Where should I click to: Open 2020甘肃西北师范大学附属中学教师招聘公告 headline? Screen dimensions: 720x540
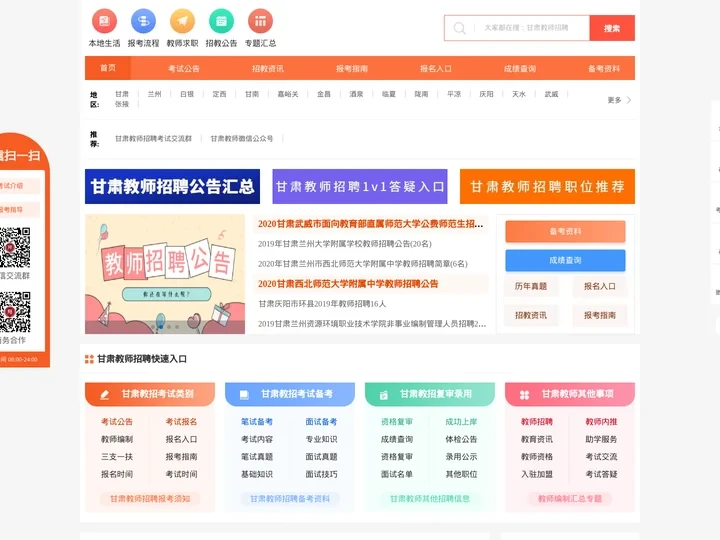(x=348, y=284)
